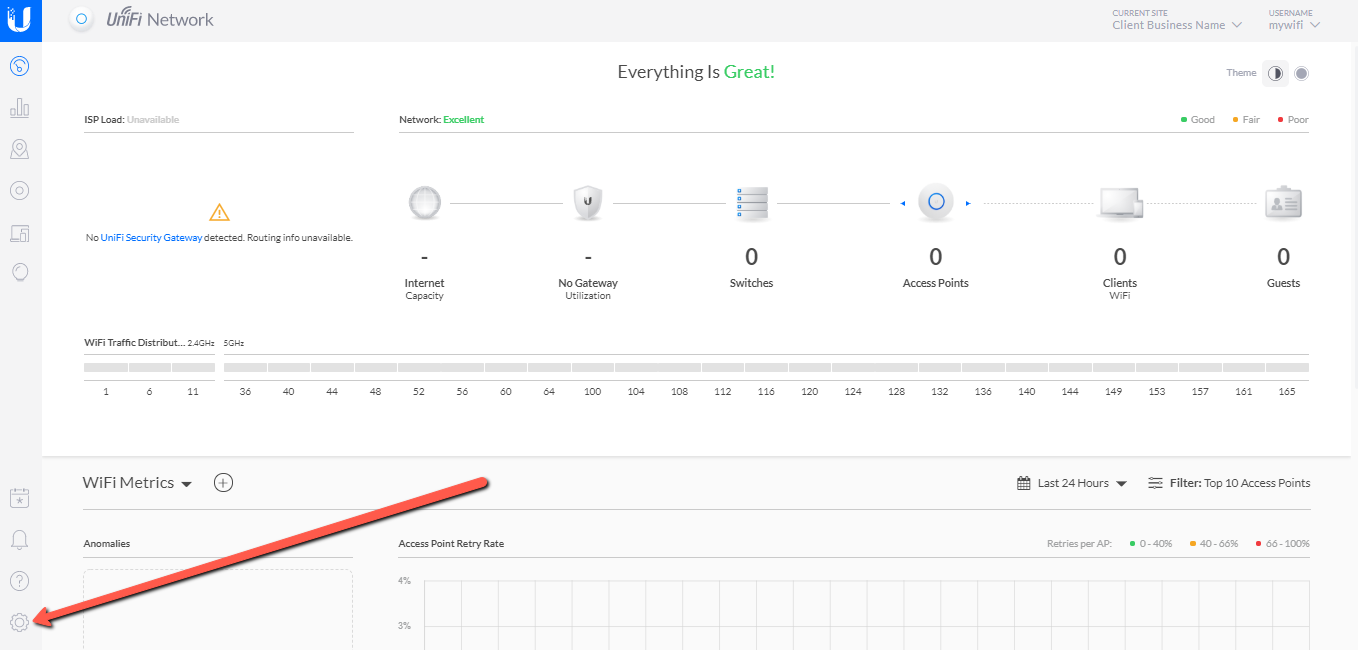This screenshot has height=650, width=1358.
Task: Select the Switches icon in the topology
Action: [751, 204]
